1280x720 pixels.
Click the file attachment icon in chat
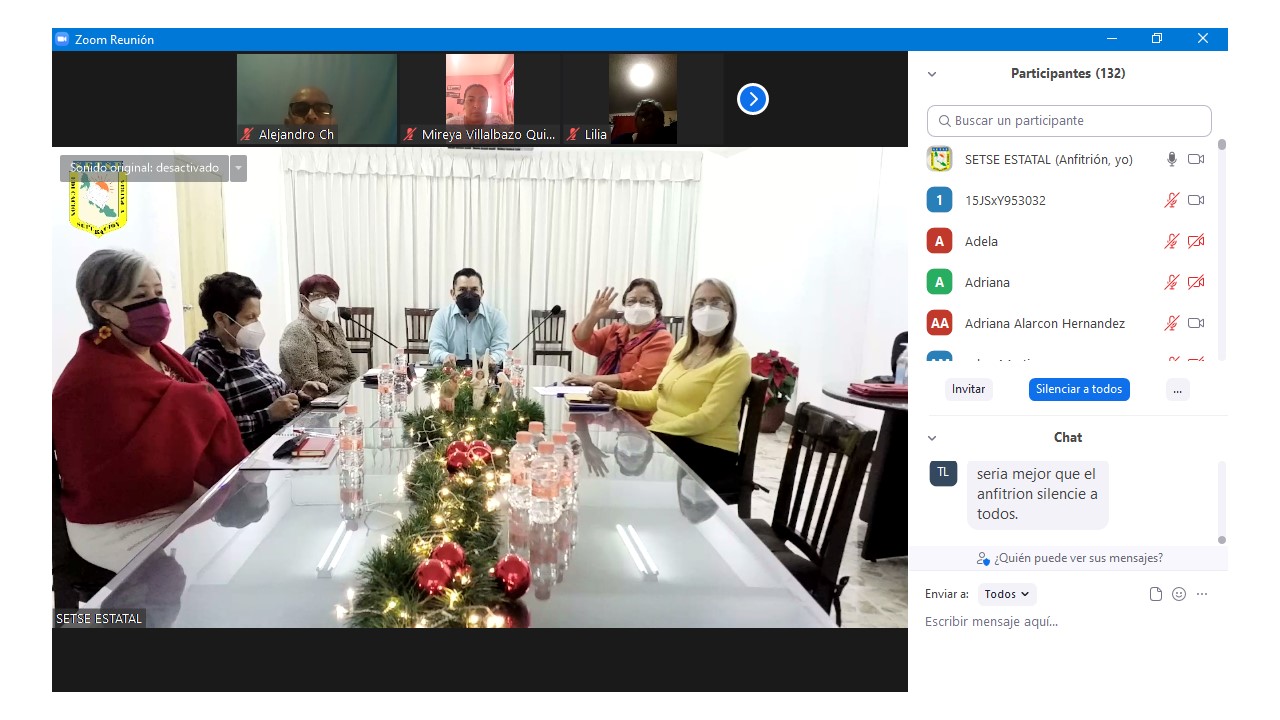[1156, 594]
